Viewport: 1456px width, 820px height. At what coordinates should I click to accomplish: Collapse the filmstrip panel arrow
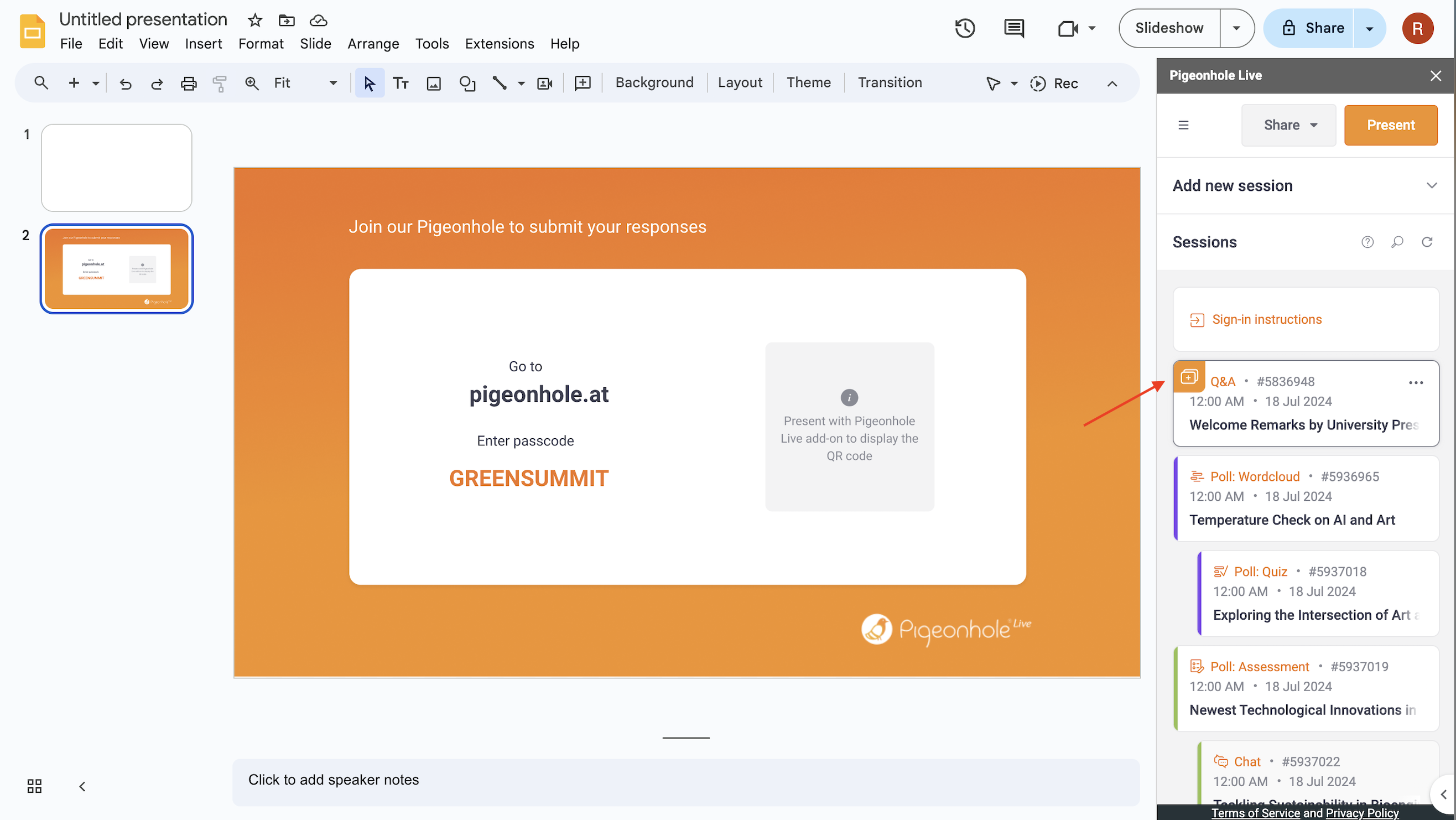point(82,786)
